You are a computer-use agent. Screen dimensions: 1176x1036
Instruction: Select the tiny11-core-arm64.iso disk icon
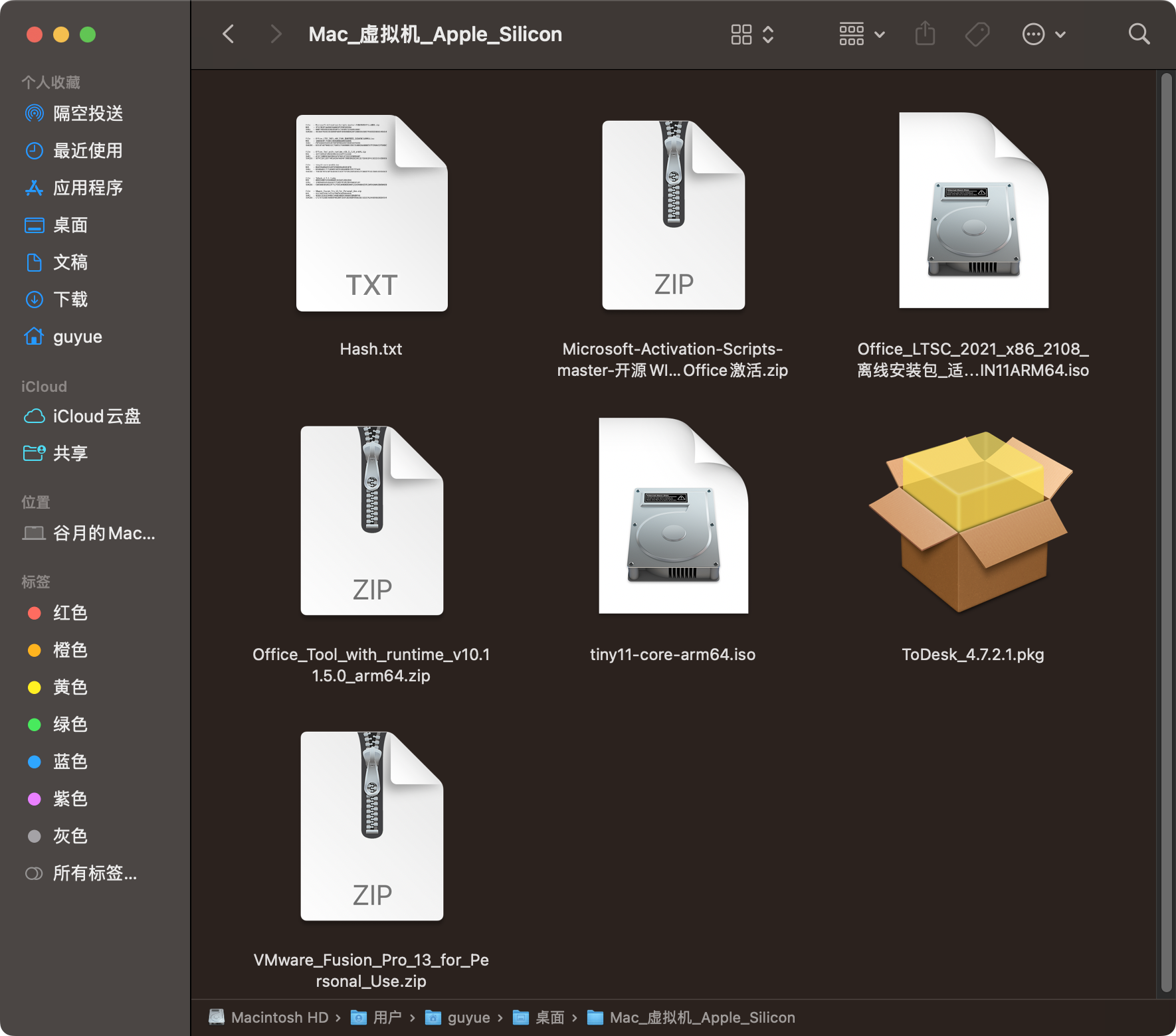coord(673,515)
